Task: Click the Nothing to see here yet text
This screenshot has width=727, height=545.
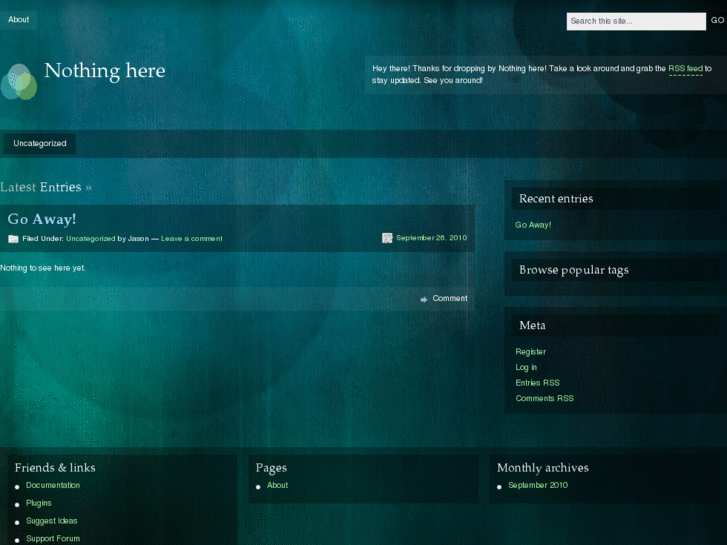Action: [x=43, y=268]
